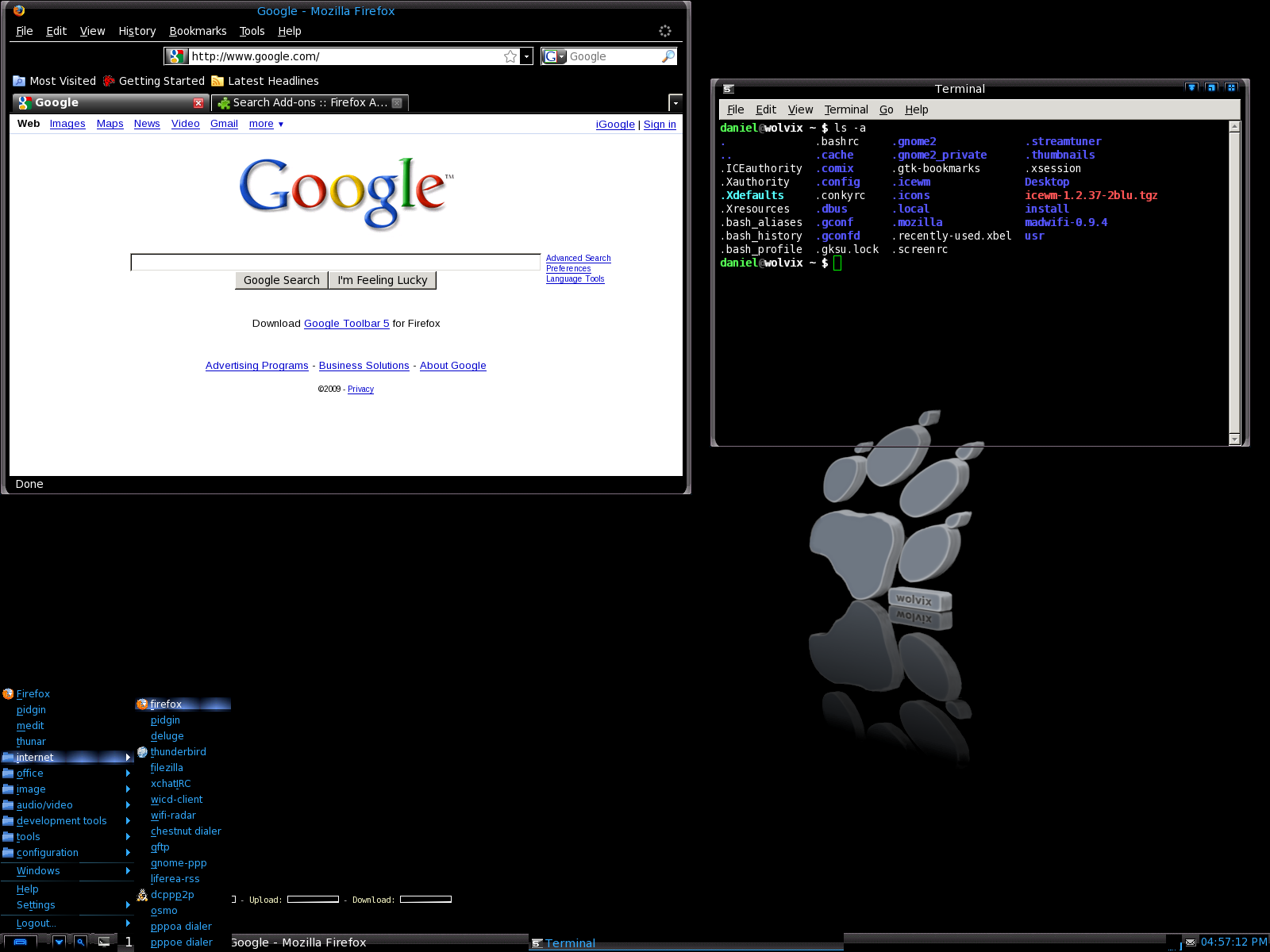Screen dimensions: 1270x952
Task: Expand the internet submenu arrow
Action: click(x=128, y=757)
